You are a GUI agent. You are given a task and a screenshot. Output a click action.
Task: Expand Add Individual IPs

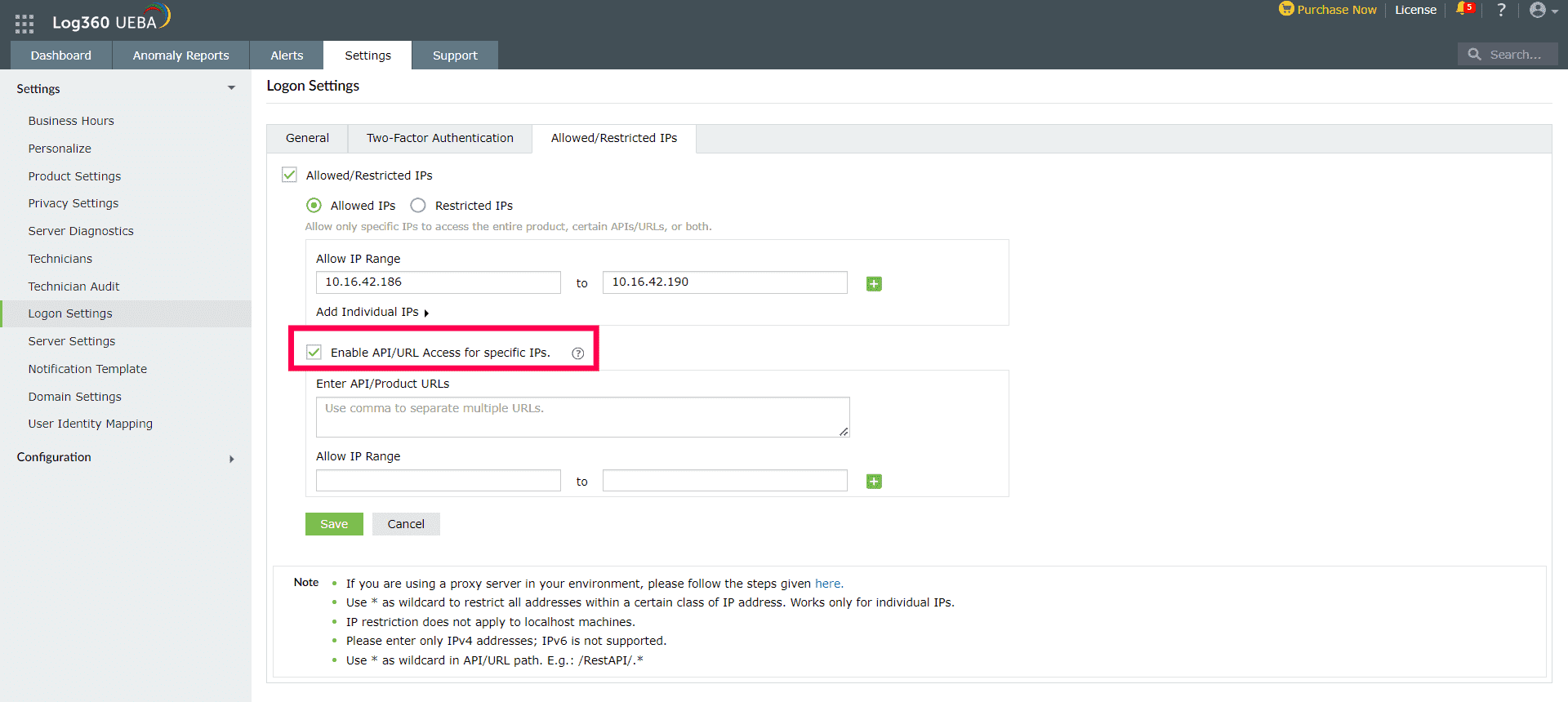coord(372,312)
